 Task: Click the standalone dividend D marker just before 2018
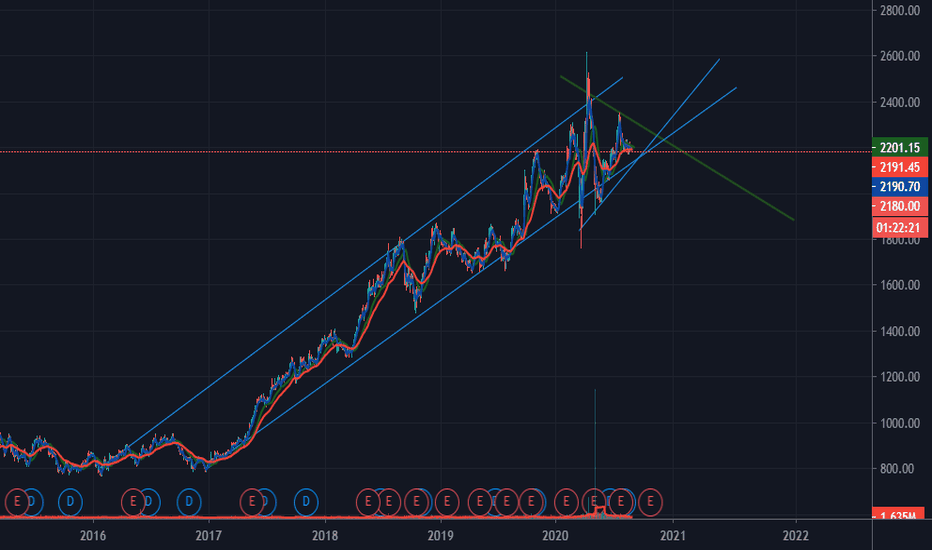(306, 502)
